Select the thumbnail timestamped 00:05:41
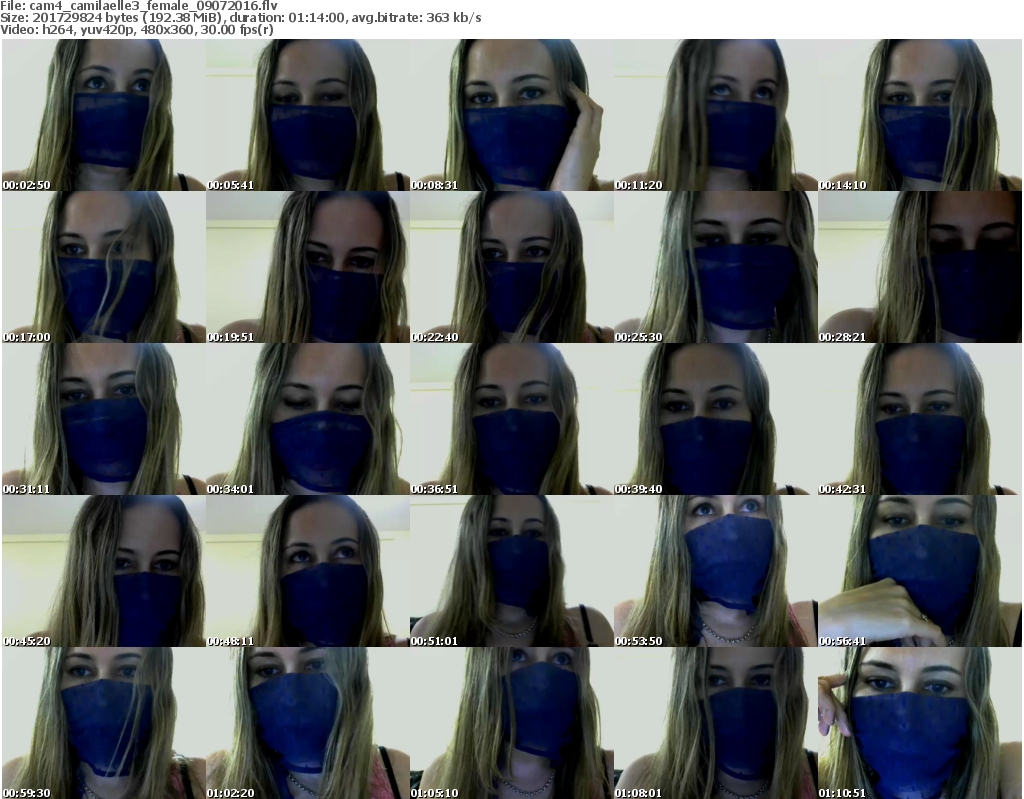 (308, 115)
